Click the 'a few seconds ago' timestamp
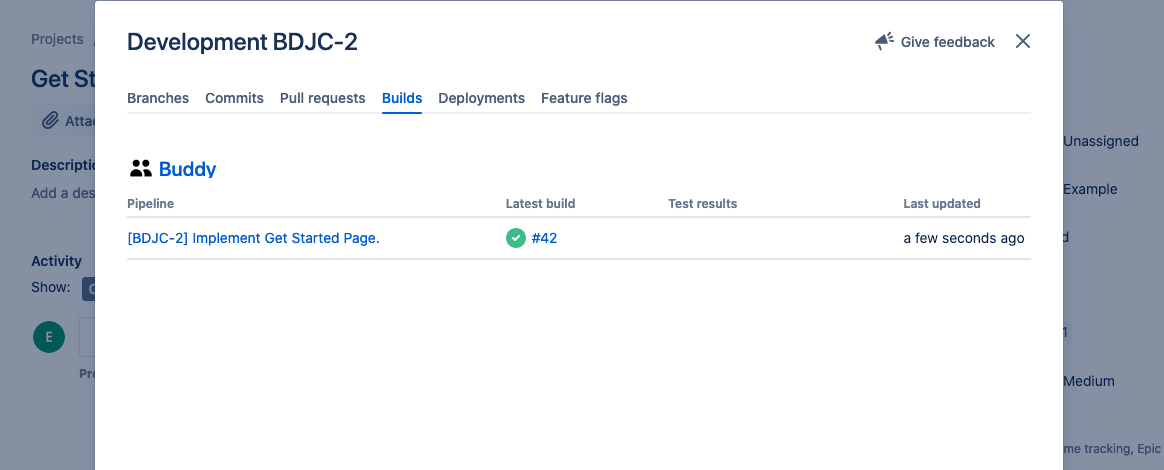 [964, 238]
